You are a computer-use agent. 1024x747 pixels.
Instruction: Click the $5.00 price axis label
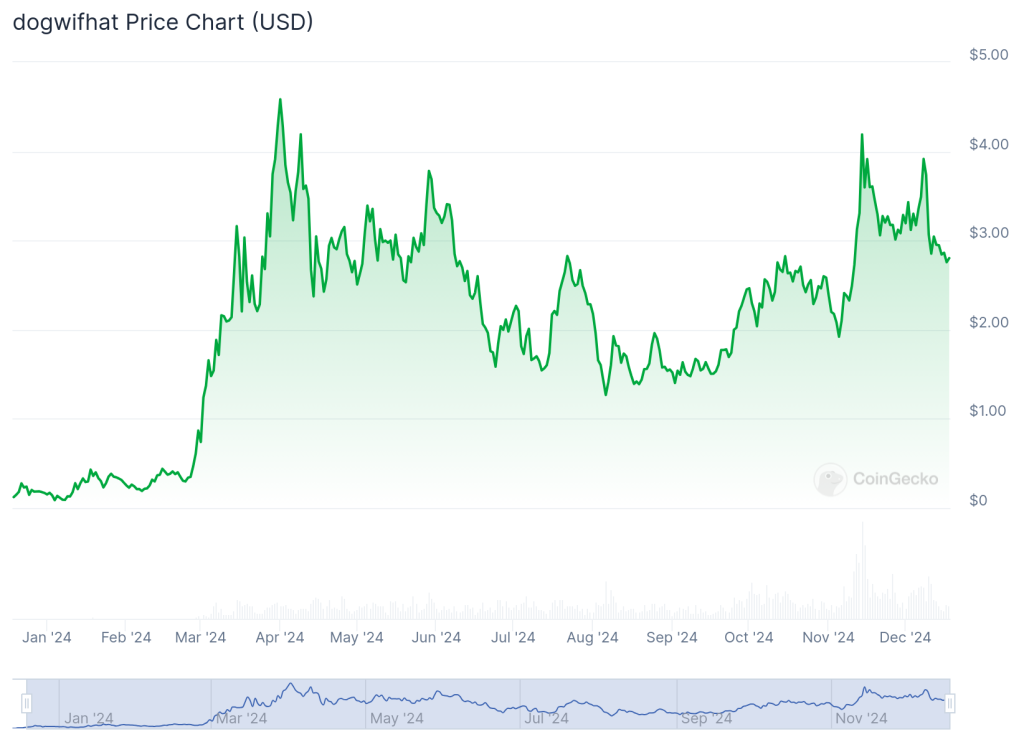click(989, 55)
